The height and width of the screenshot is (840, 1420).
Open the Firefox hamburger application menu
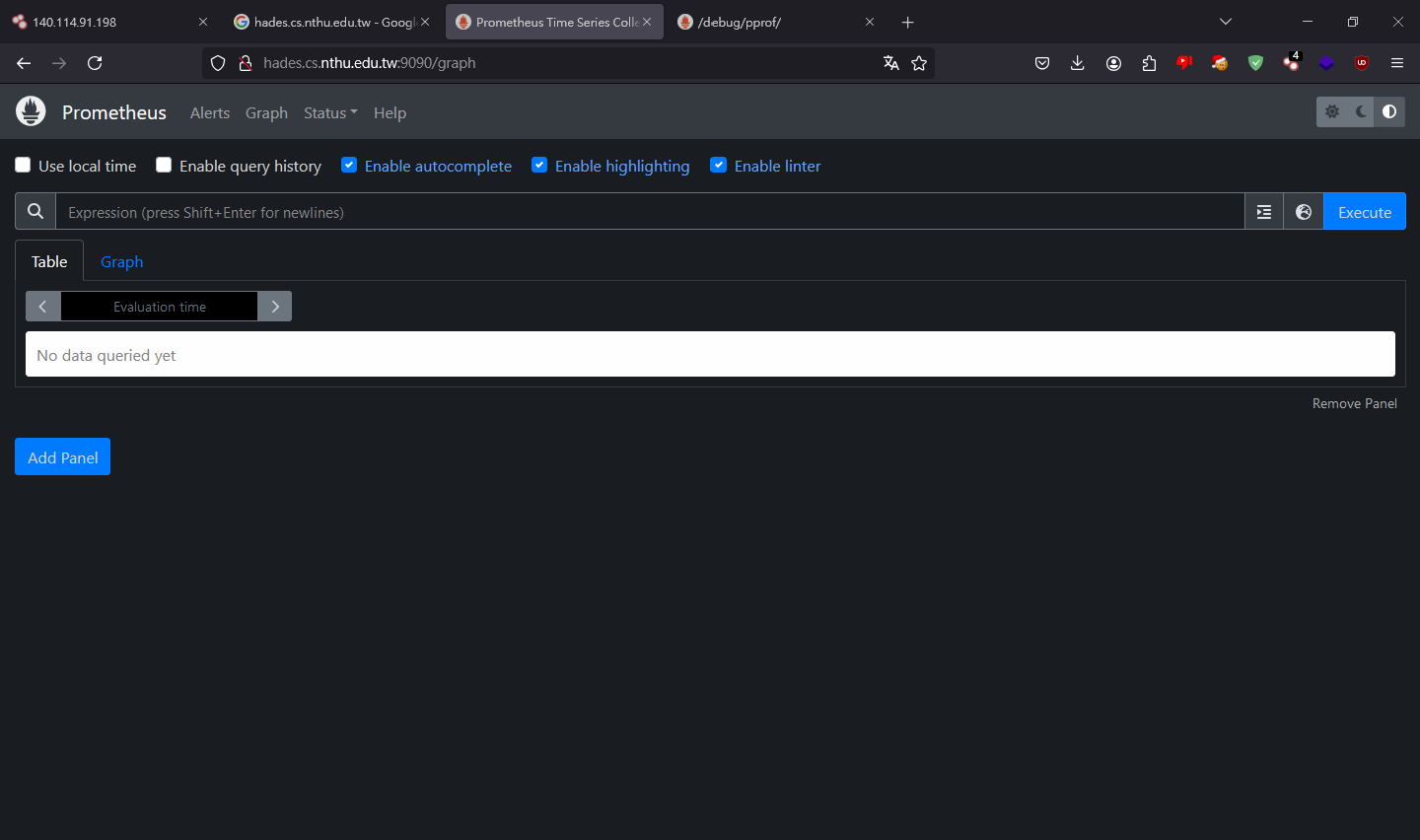(x=1397, y=63)
